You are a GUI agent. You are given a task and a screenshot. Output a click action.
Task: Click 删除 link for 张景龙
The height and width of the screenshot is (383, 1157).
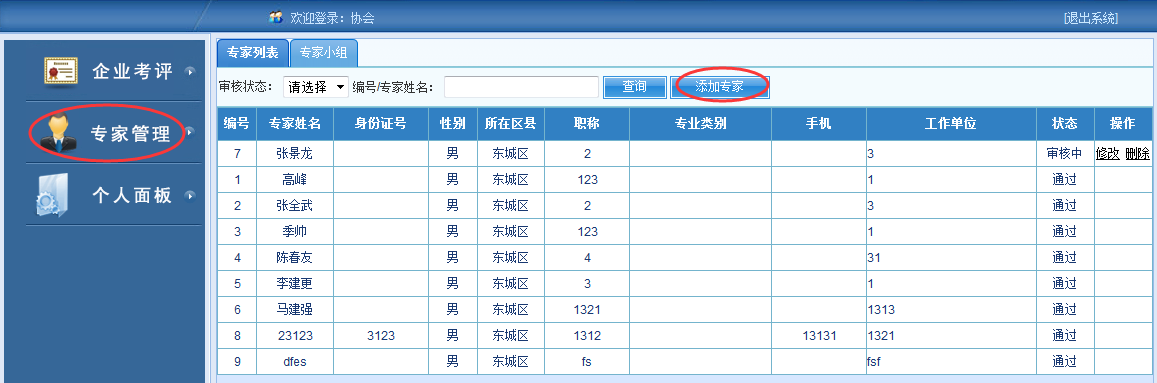point(1137,153)
